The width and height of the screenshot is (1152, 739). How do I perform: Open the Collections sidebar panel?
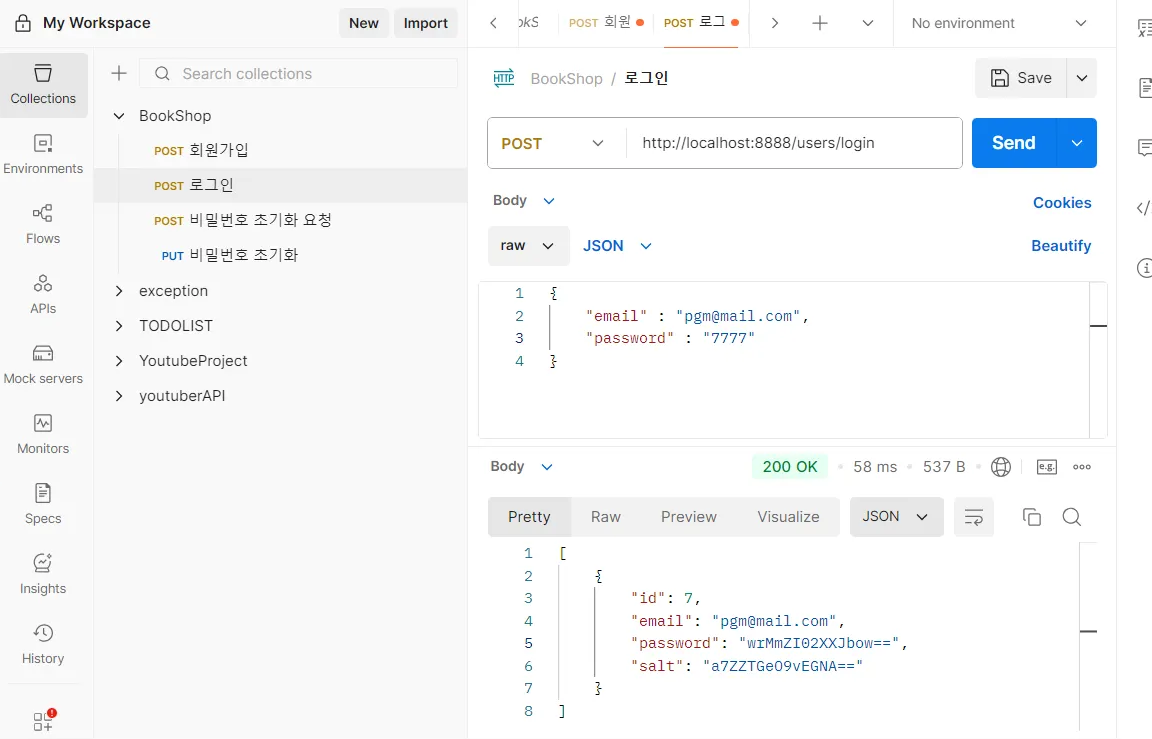click(x=43, y=85)
